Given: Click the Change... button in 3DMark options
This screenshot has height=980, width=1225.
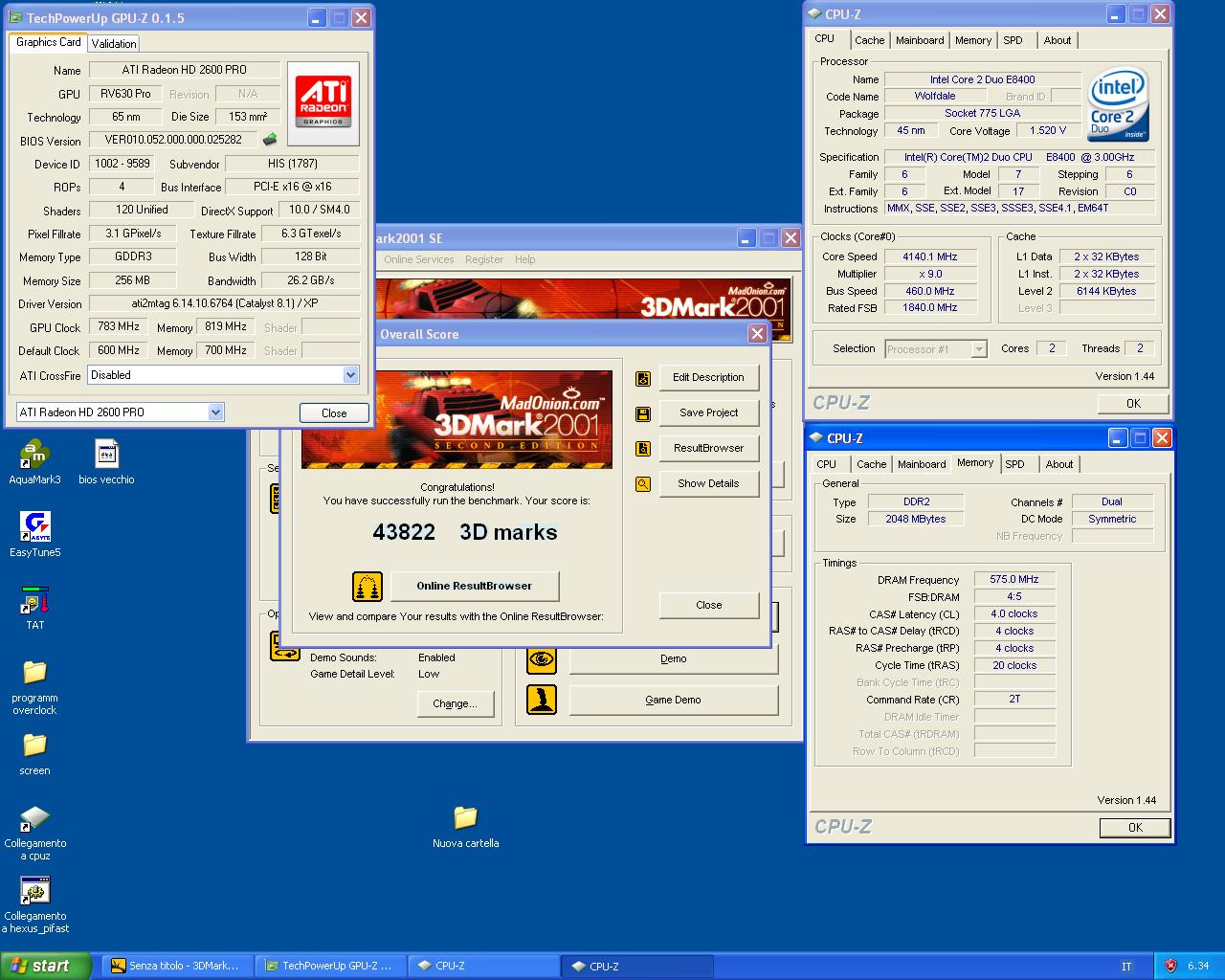Looking at the screenshot, I should [455, 703].
